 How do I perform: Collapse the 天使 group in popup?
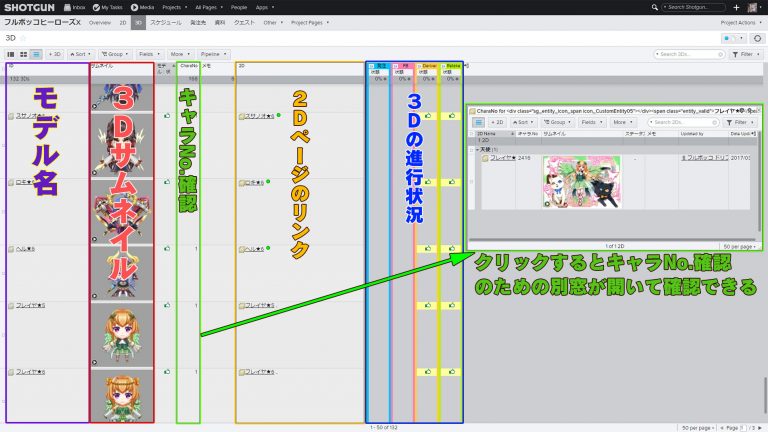(x=474, y=148)
